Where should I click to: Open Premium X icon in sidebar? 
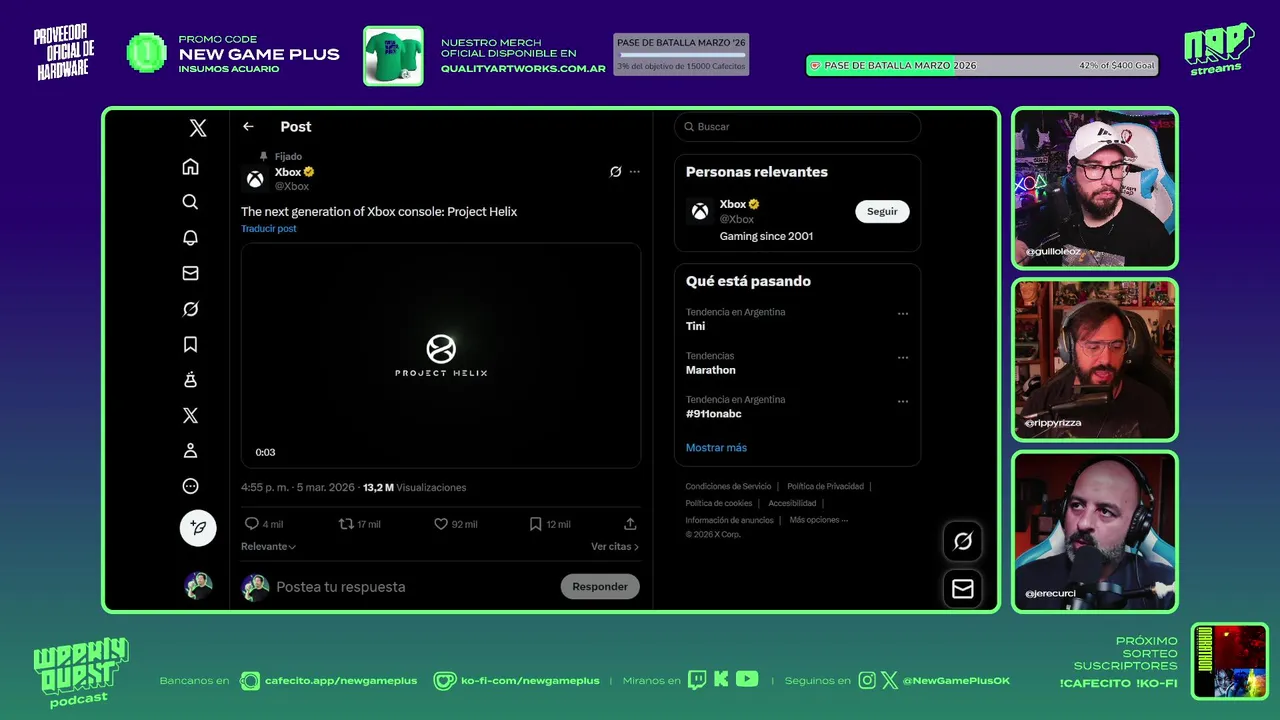pyautogui.click(x=190, y=415)
